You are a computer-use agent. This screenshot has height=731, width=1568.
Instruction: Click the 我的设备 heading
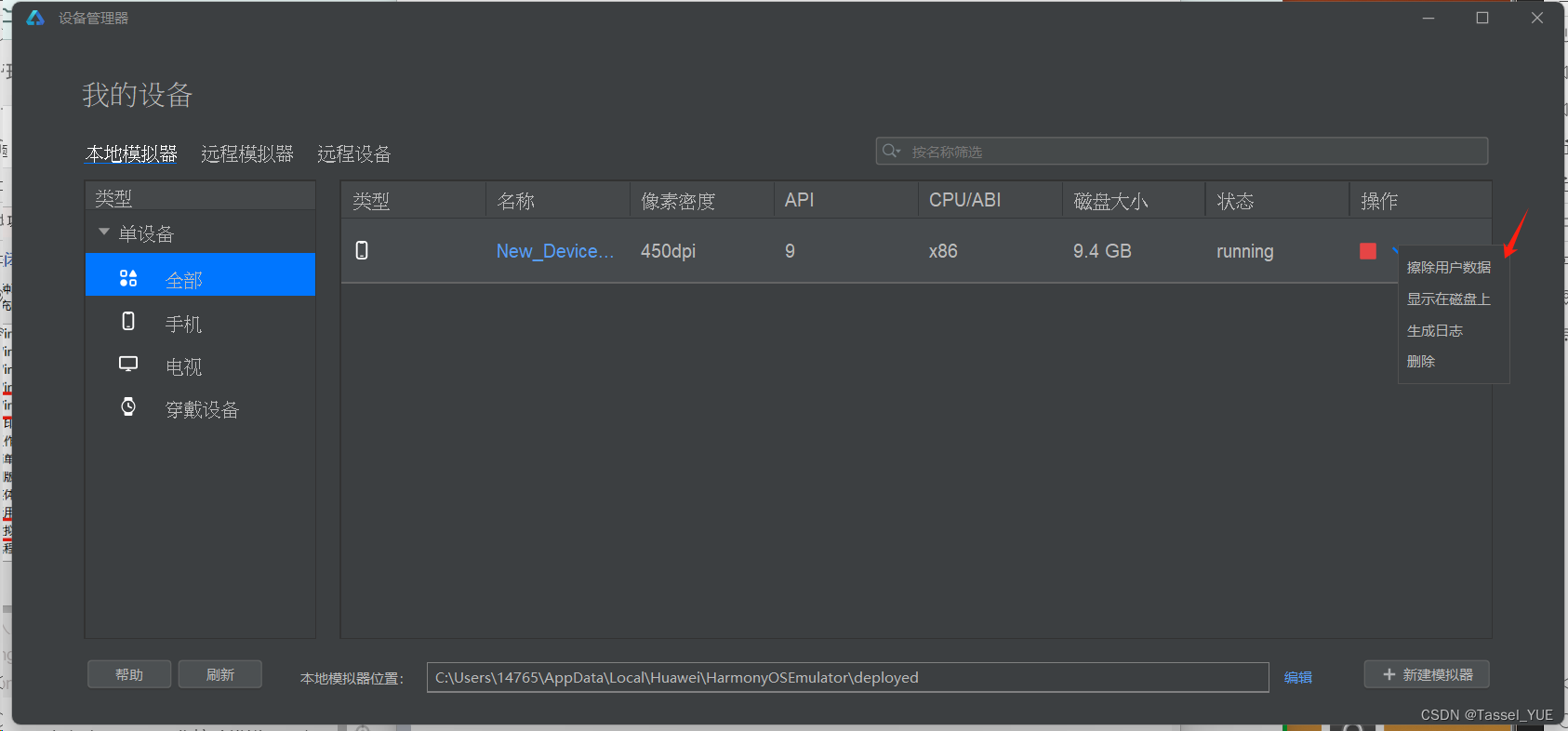pyautogui.click(x=138, y=95)
